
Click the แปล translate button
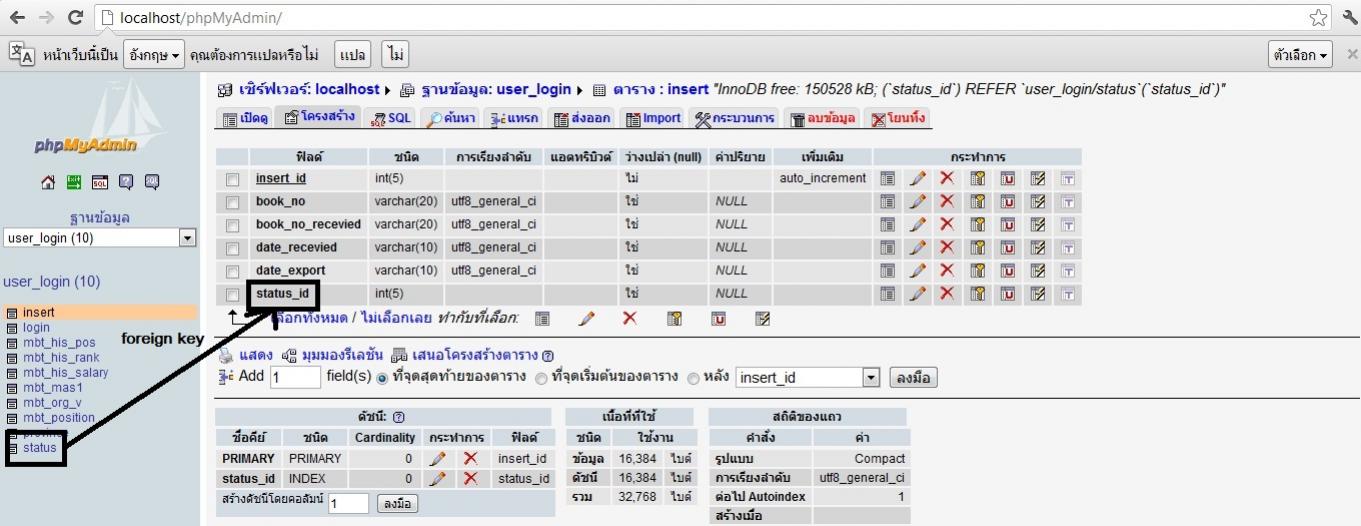pos(351,54)
